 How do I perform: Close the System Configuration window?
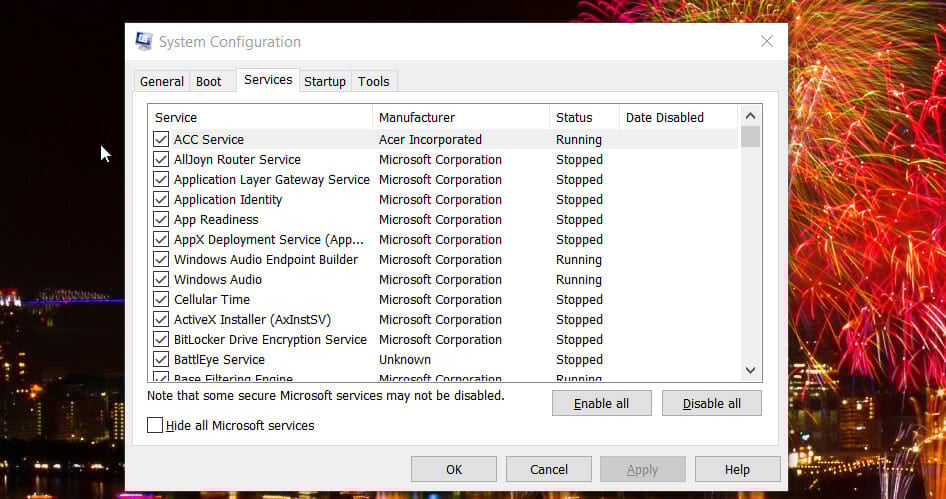(767, 41)
